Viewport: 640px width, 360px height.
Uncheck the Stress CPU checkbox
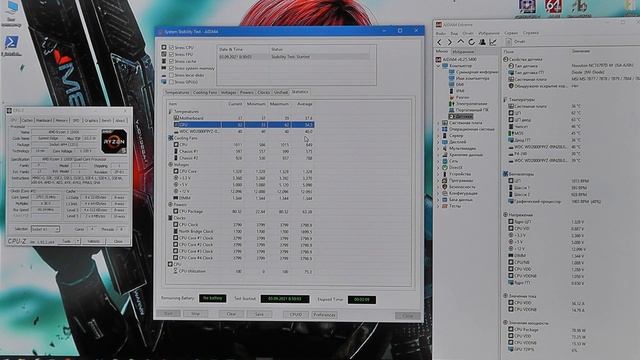(x=171, y=47)
